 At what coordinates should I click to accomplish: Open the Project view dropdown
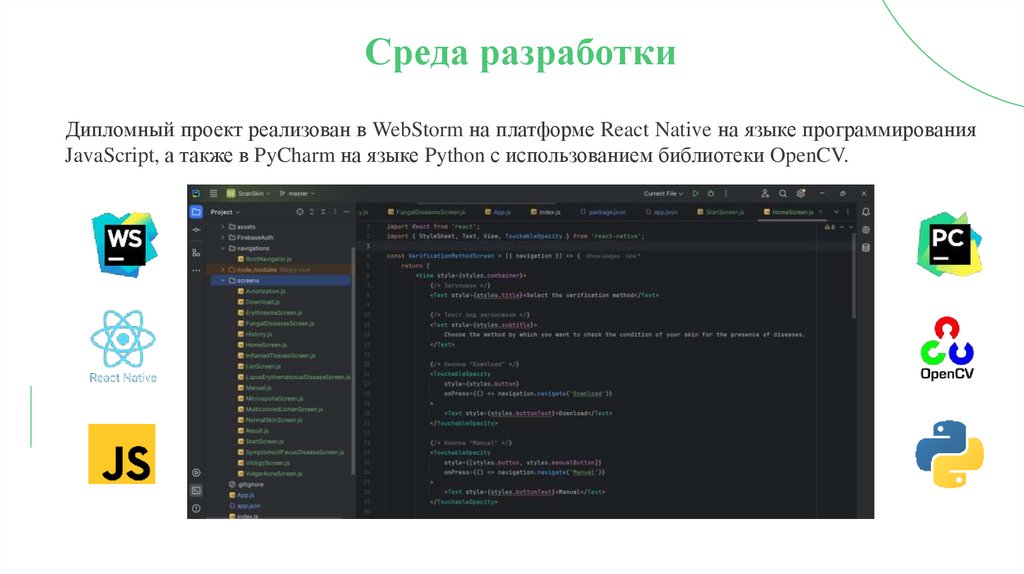click(x=225, y=212)
